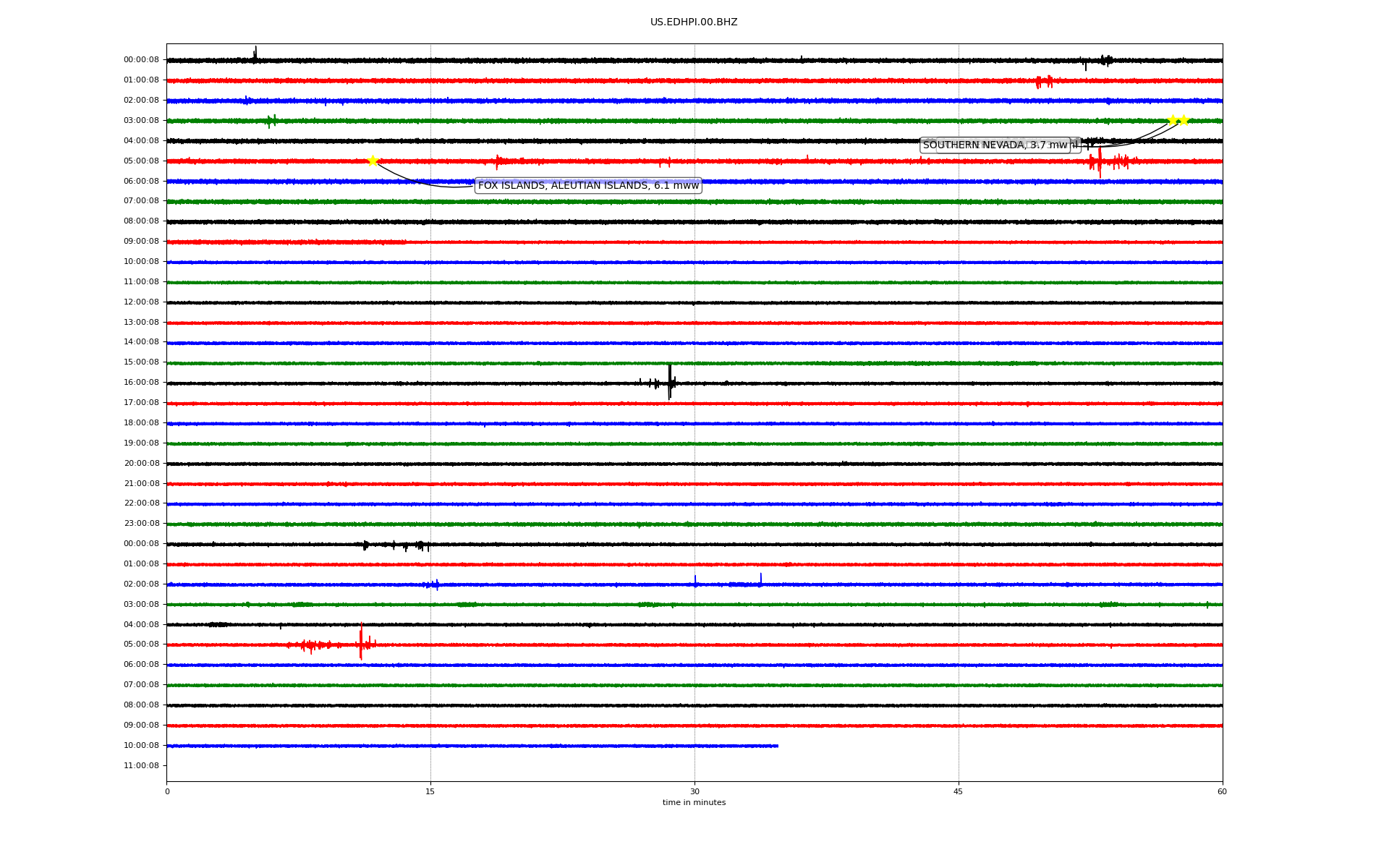This screenshot has height=868, width=1389.
Task: Select the SOUTHERN NEVADA 3.7 mw annotation label
Action: point(995,145)
